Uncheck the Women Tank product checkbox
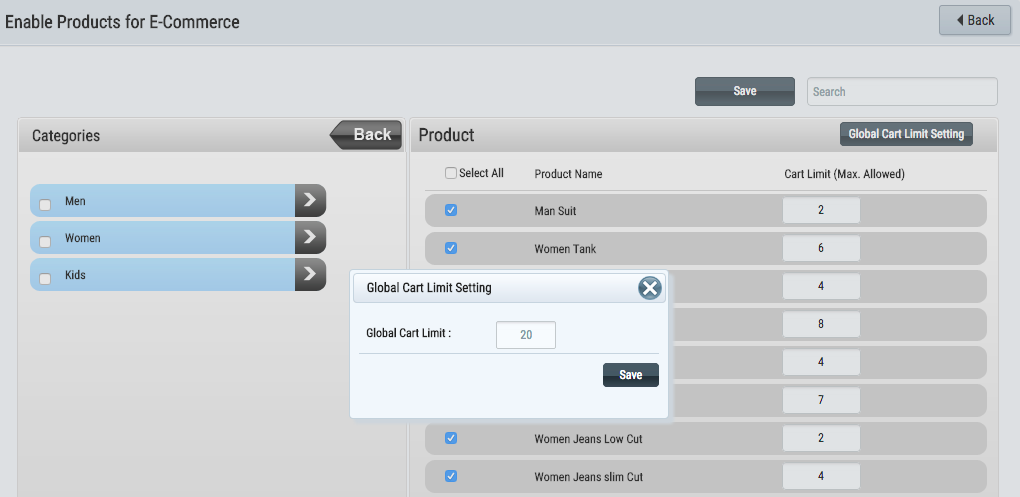This screenshot has width=1020, height=497. pyautogui.click(x=451, y=248)
